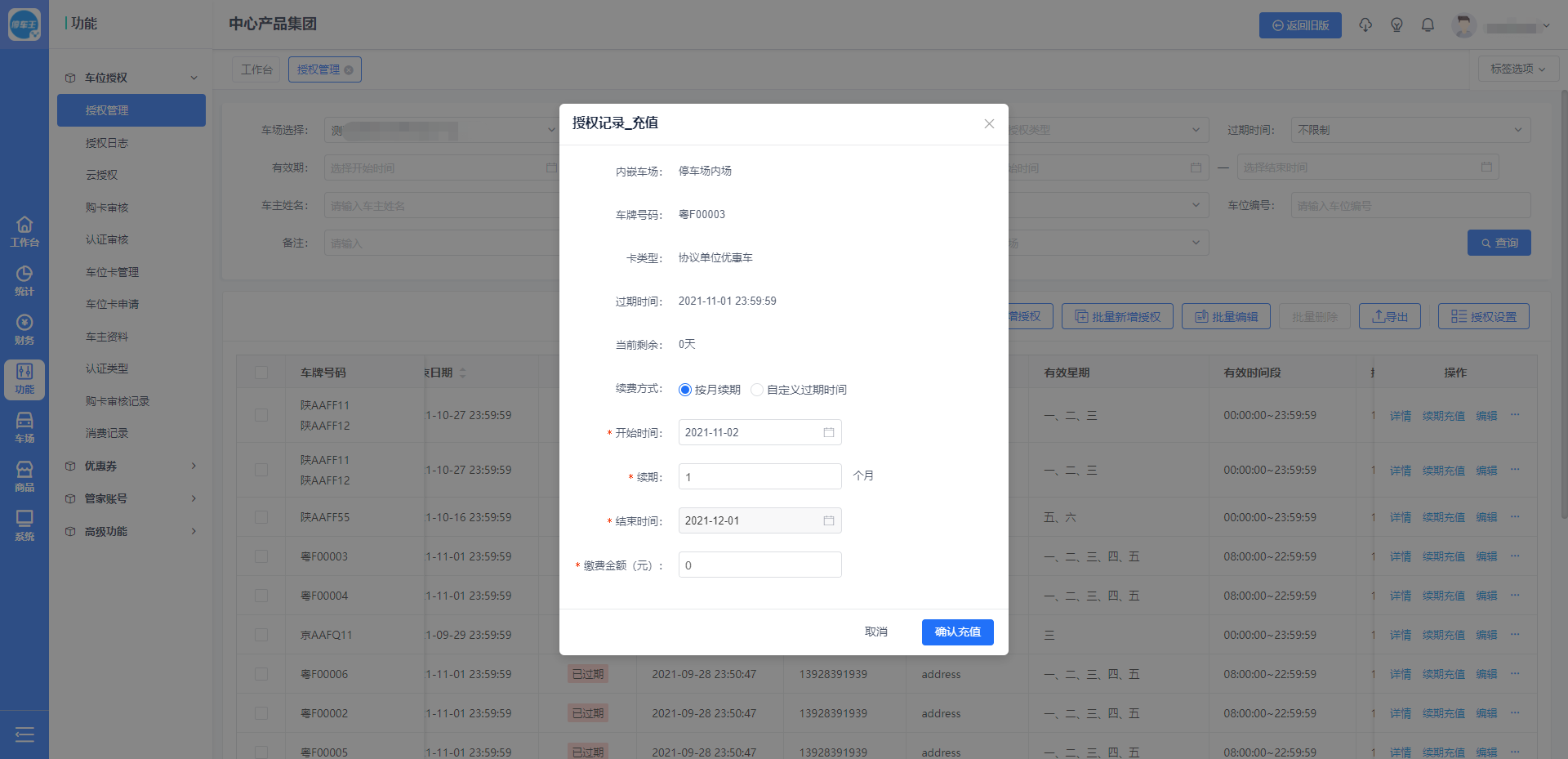Viewport: 1568px width, 759px height.
Task: Open 授权日志 in the side menu
Action: coord(107,143)
